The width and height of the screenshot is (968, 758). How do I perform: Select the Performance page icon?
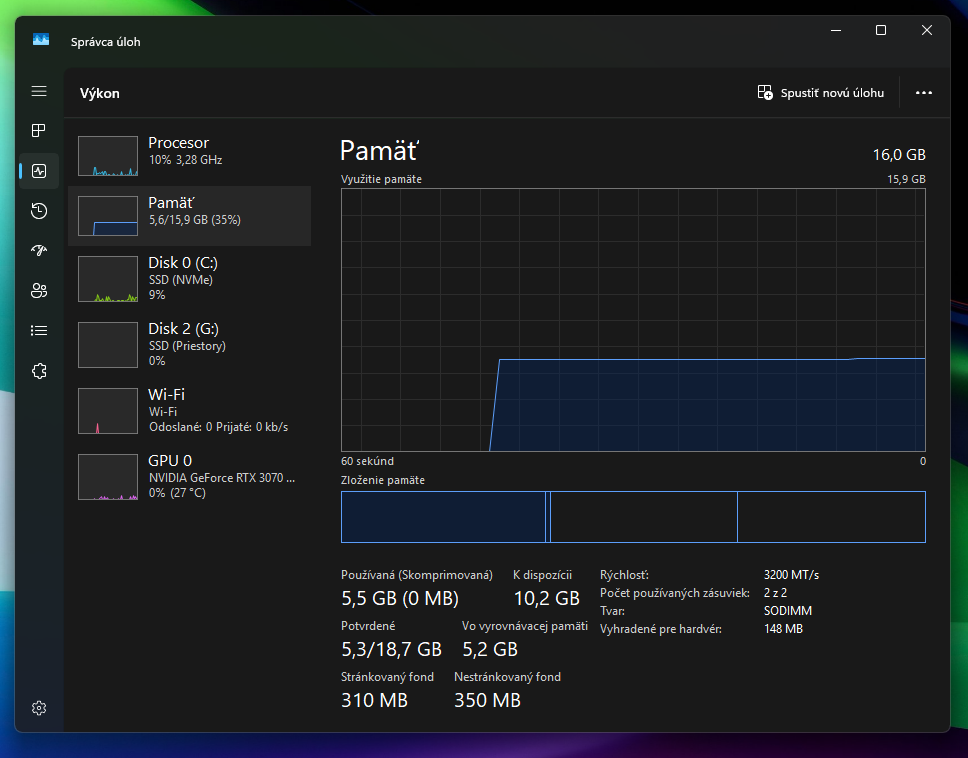point(39,171)
